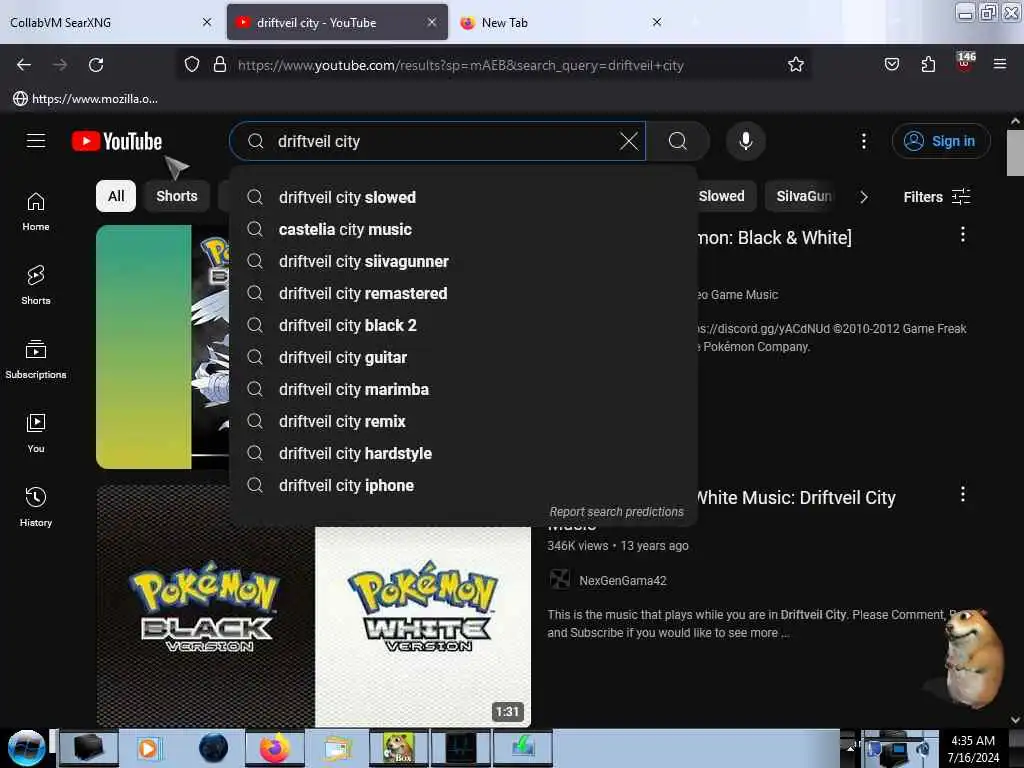Image resolution: width=1024 pixels, height=768 pixels.
Task: Click the browser URL address bar
Action: tap(494, 65)
